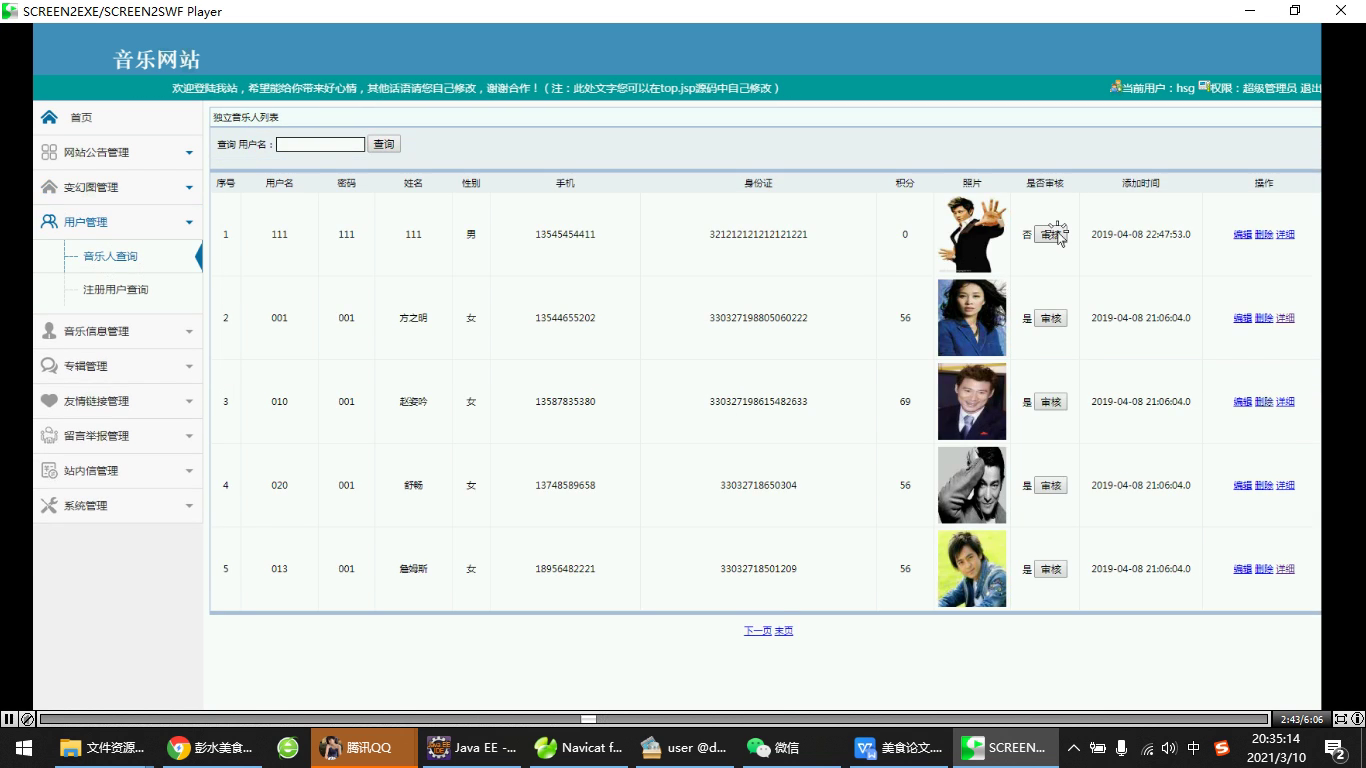This screenshot has height=768, width=1366.
Task: Click the circle-slash icon next to pause
Action: tap(28, 719)
